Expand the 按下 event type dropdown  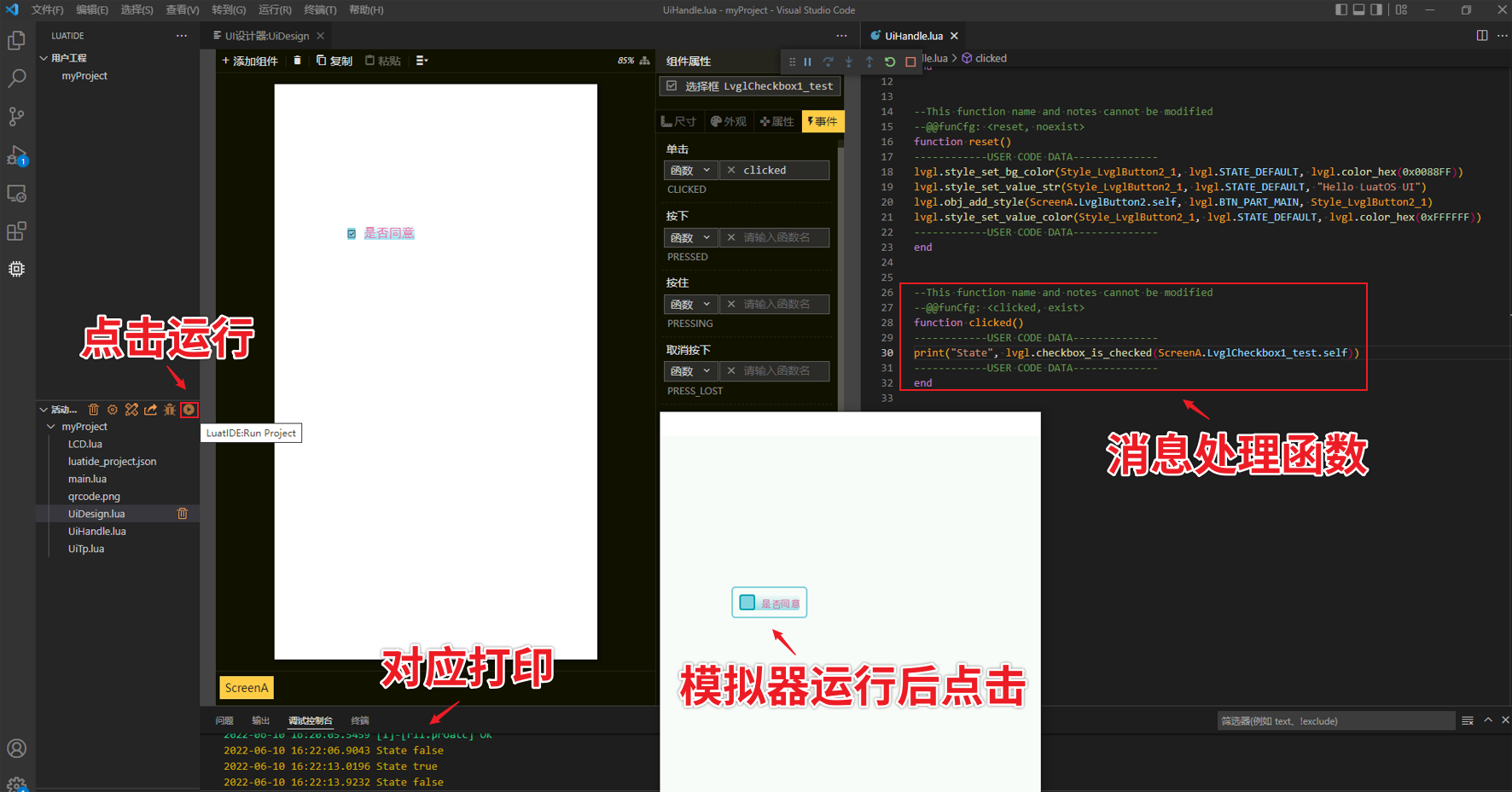click(x=689, y=238)
